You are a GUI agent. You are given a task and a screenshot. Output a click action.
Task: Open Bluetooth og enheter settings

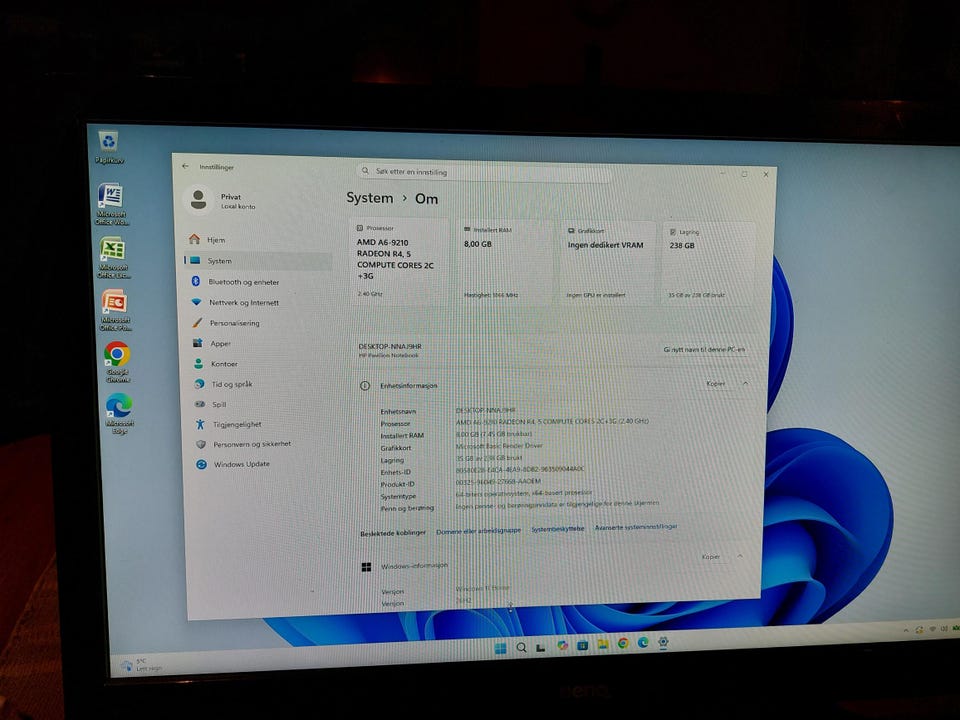(260, 282)
